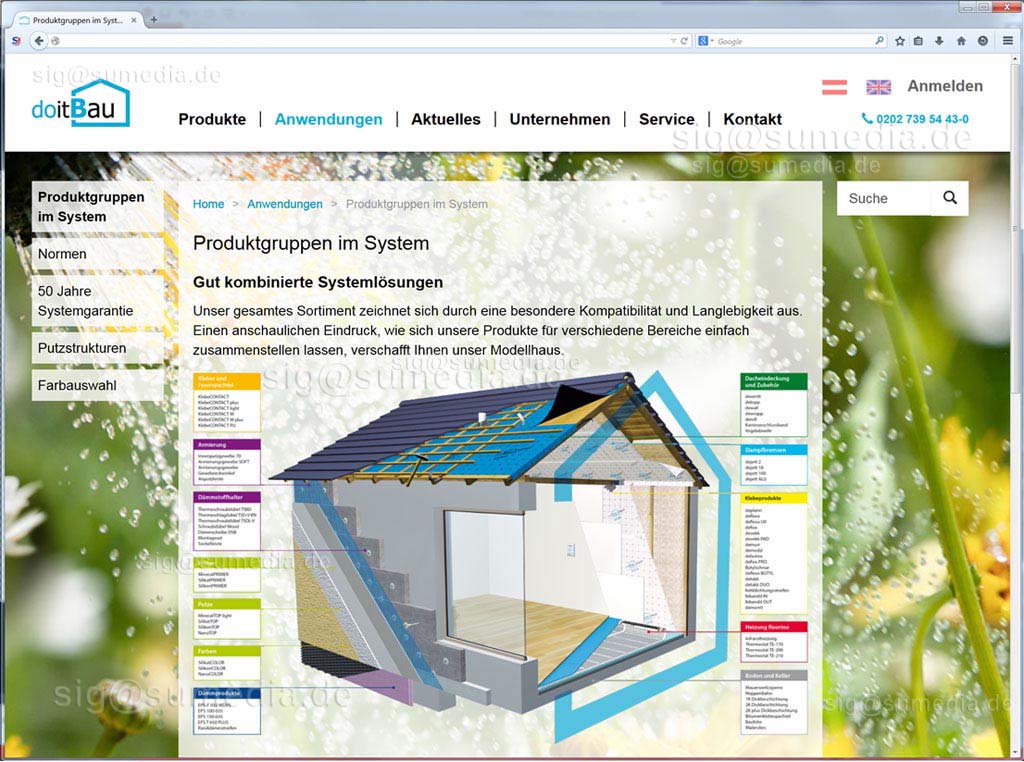Click the doitBau house logo

click(80, 103)
